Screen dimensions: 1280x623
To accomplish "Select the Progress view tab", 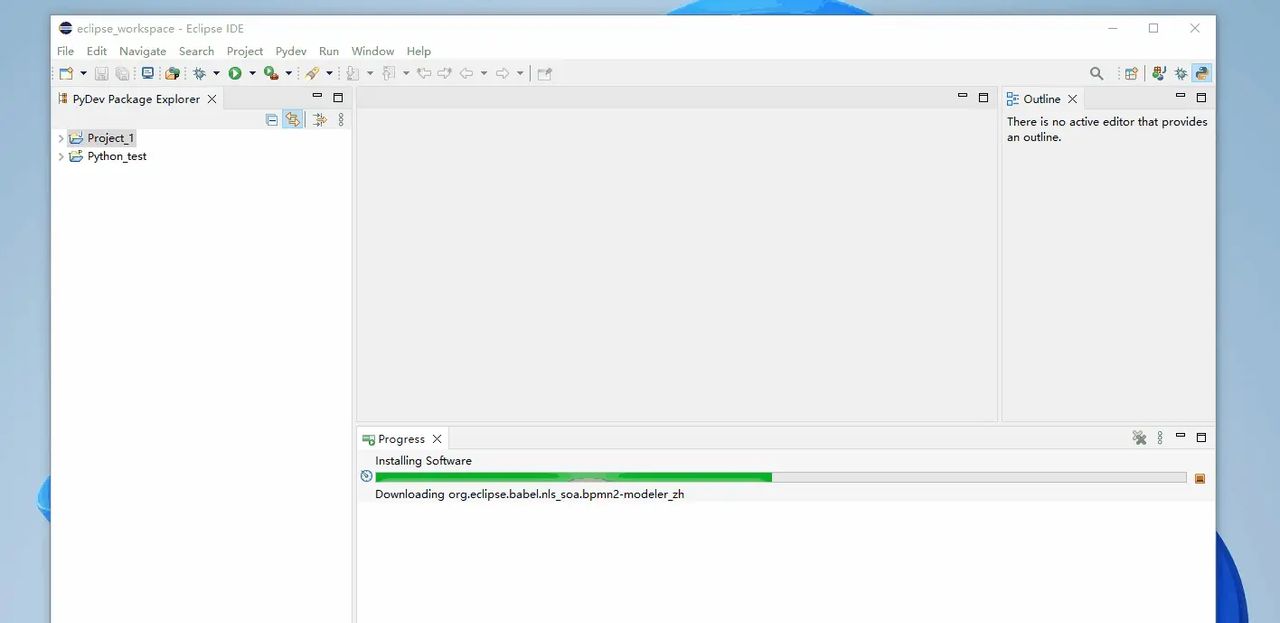I will point(401,439).
